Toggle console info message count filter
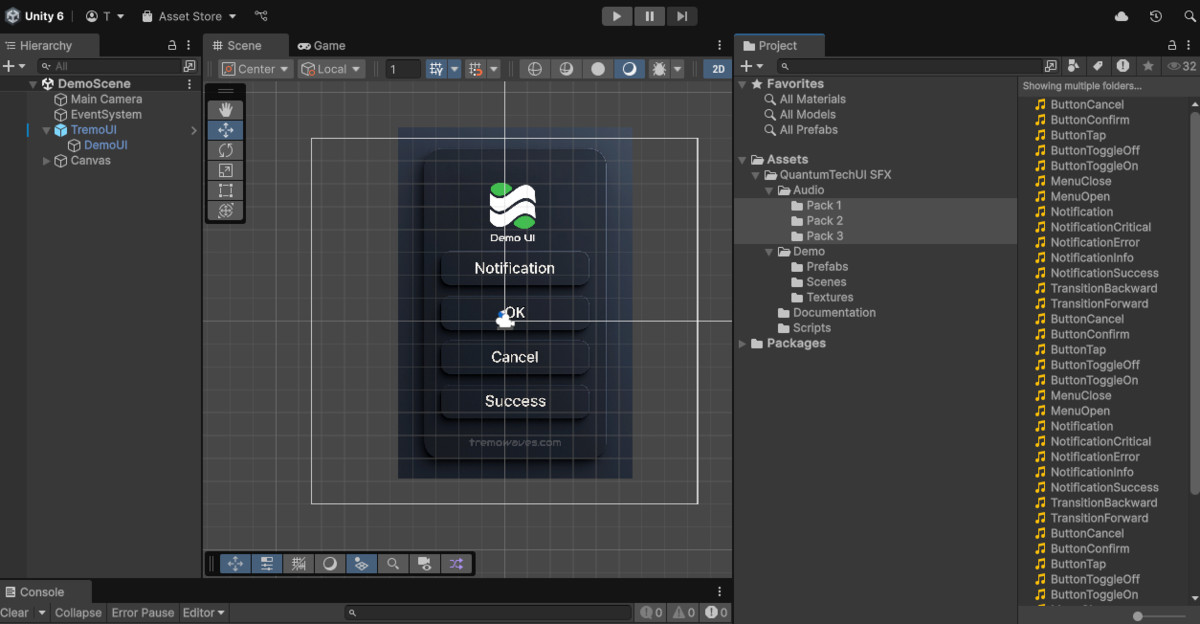Viewport: 1200px width, 624px height. (651, 612)
